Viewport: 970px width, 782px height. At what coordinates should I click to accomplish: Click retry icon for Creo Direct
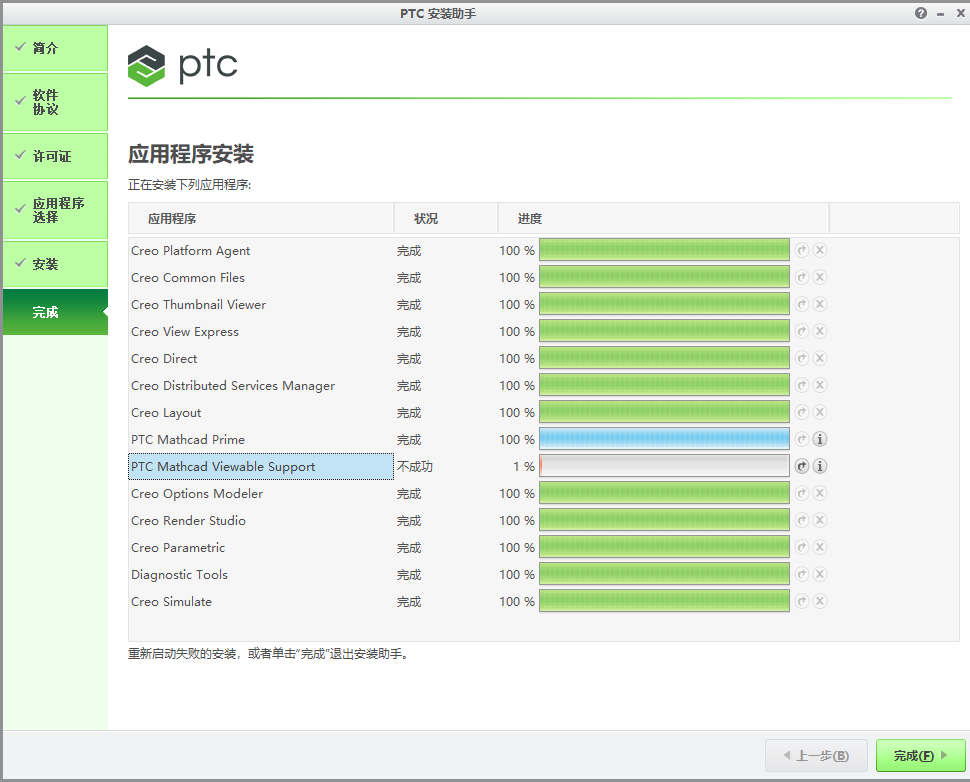(x=802, y=358)
